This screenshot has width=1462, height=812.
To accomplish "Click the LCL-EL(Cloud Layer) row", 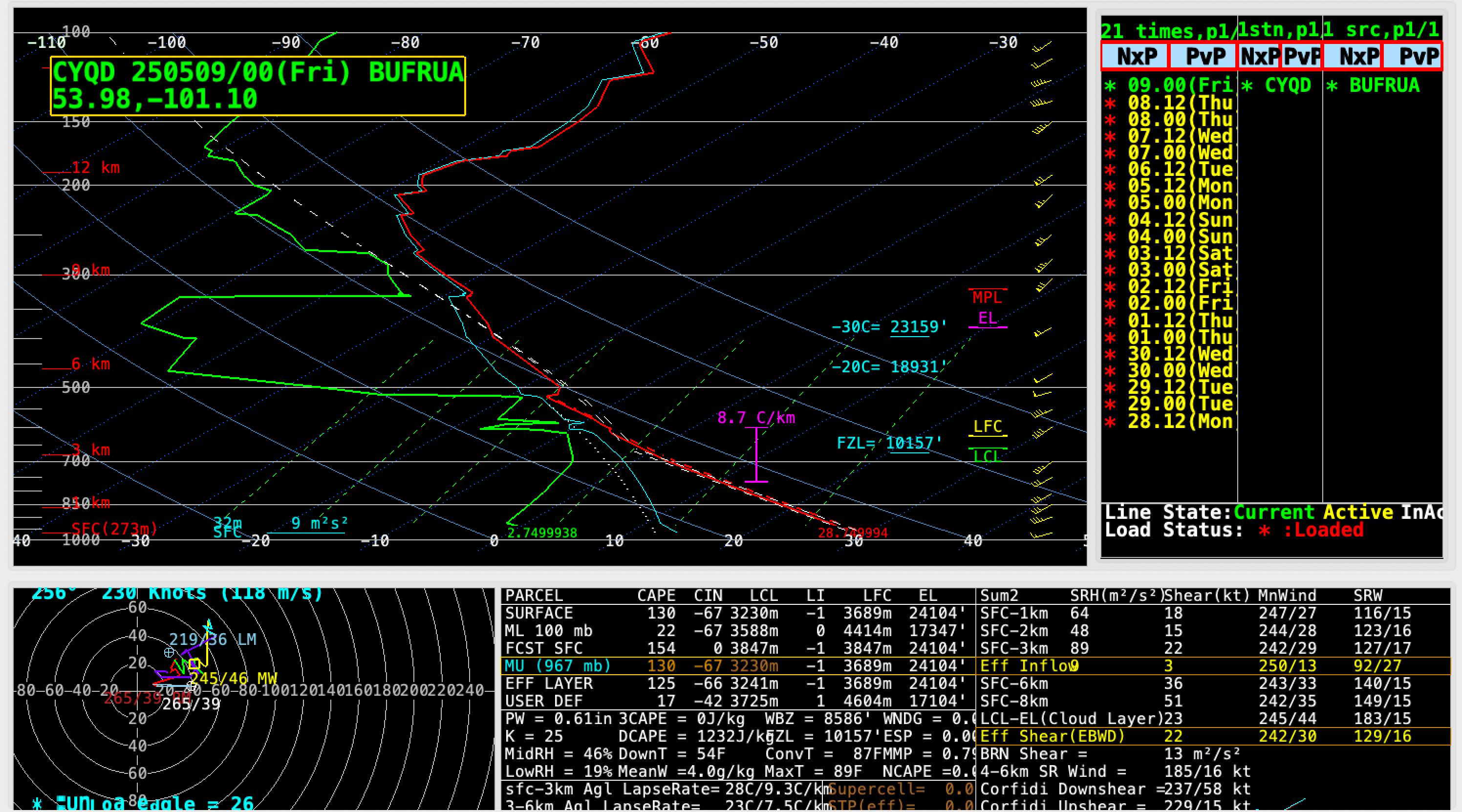I will click(1213, 719).
